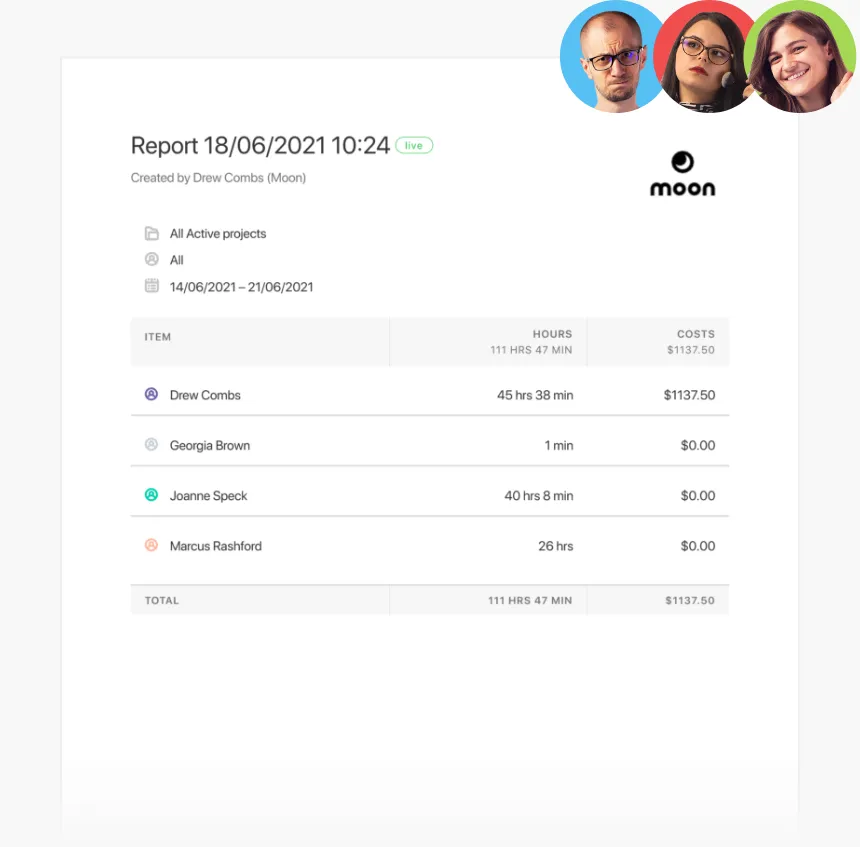Click the All people filter text

[x=177, y=260]
